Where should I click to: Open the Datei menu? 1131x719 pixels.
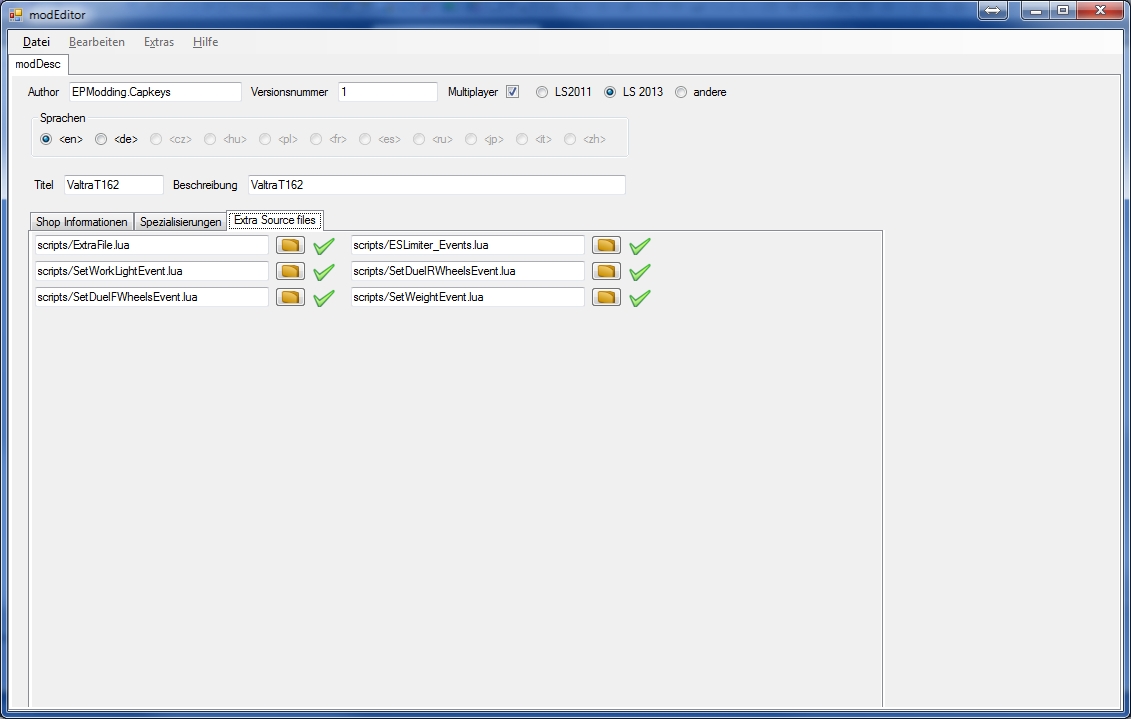(36, 42)
